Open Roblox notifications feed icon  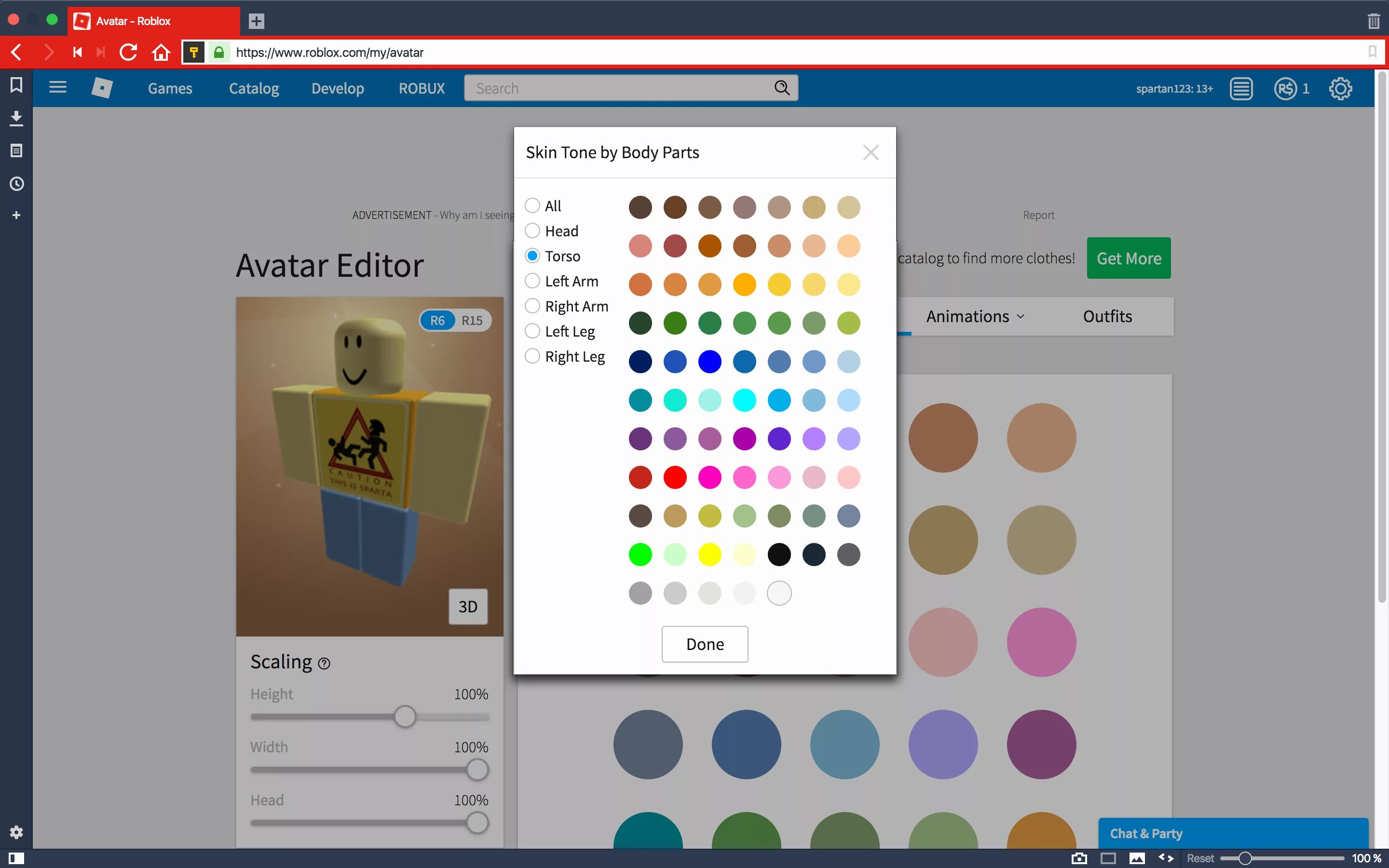click(x=1241, y=89)
